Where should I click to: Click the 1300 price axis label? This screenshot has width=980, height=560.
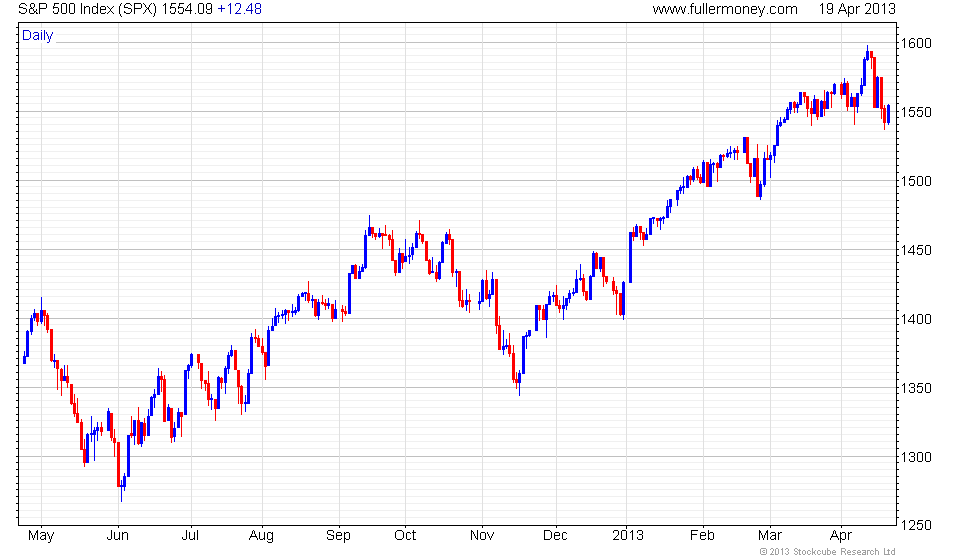click(x=916, y=457)
